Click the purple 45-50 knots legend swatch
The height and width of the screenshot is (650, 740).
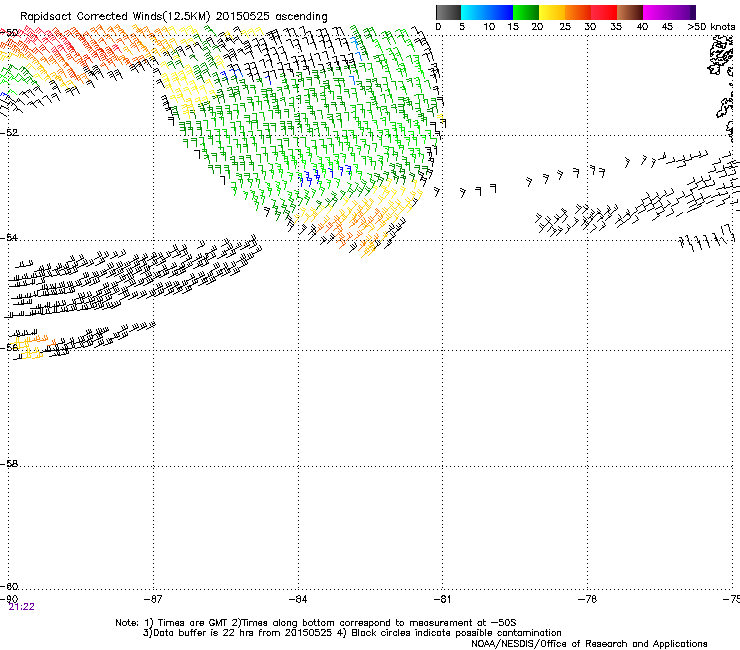pyautogui.click(x=682, y=12)
